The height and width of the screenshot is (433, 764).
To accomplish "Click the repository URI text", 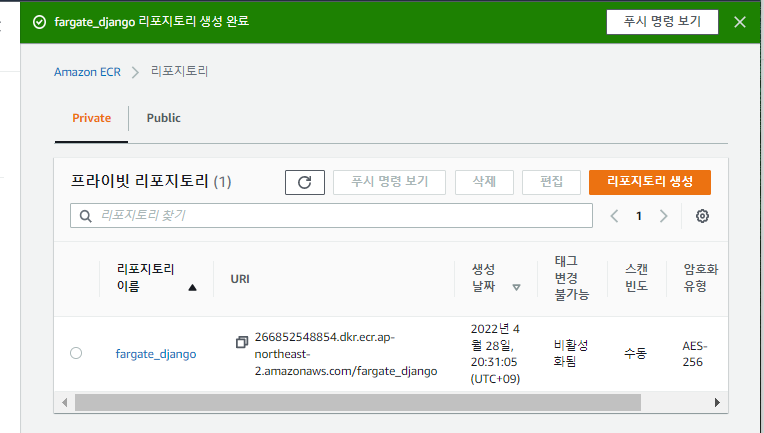I will pos(345,354).
